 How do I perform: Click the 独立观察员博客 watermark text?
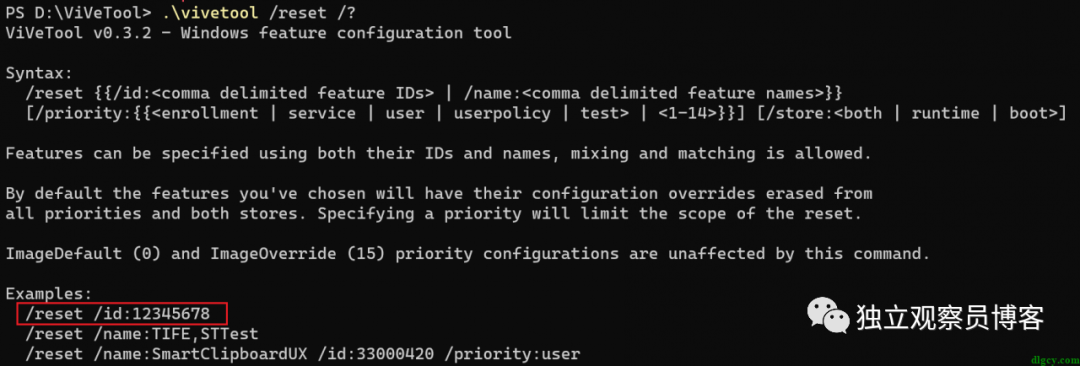950,316
